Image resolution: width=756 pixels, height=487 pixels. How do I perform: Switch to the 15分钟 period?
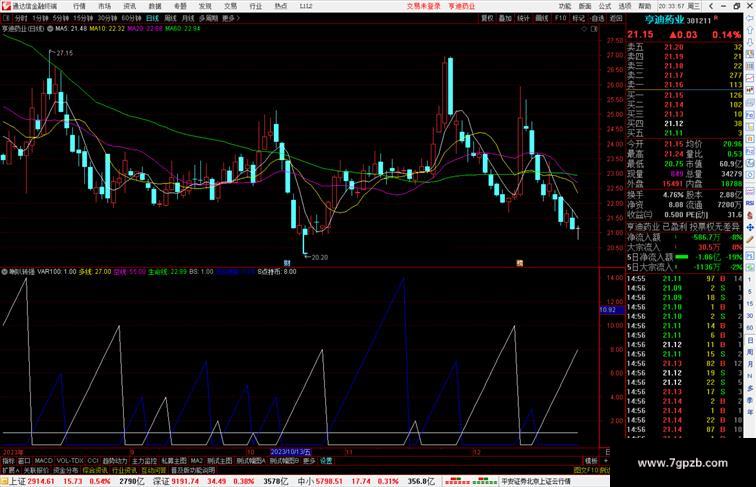tap(83, 18)
